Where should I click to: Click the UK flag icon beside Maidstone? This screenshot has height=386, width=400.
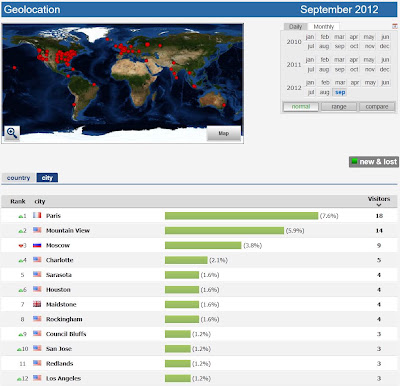37,304
